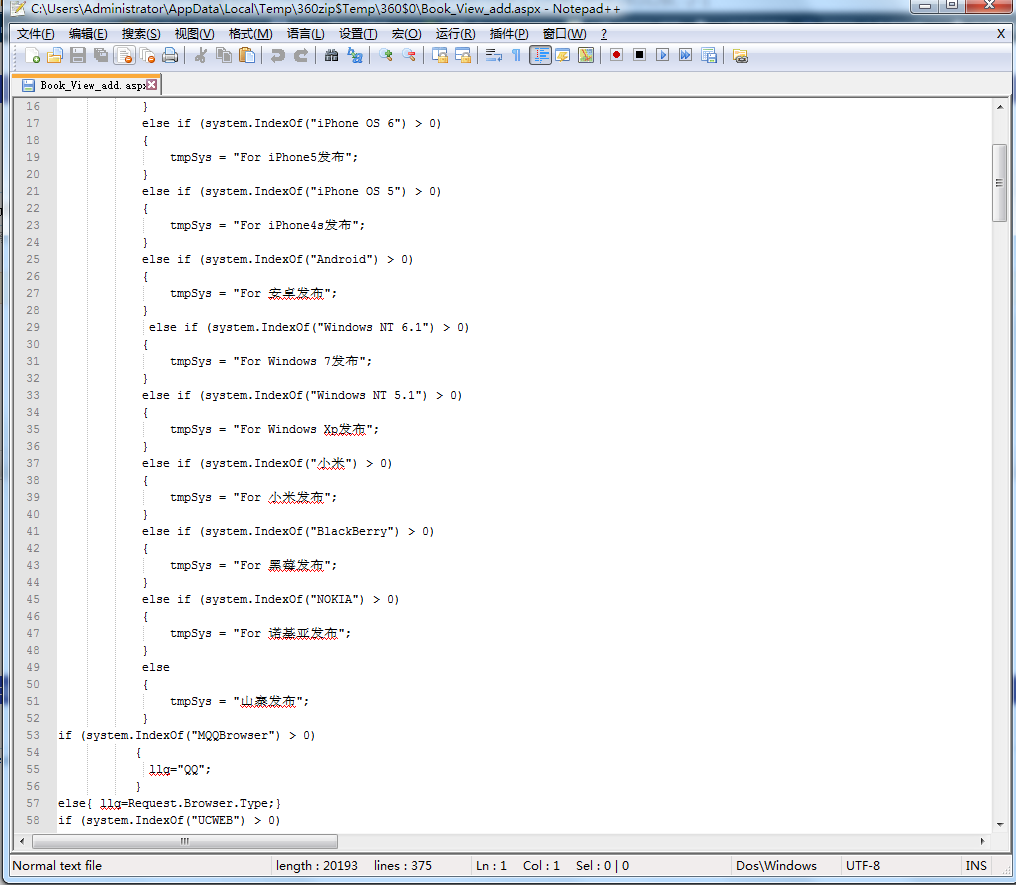
Task: Click the horizontal scrollbar right arrow
Action: pos(981,841)
